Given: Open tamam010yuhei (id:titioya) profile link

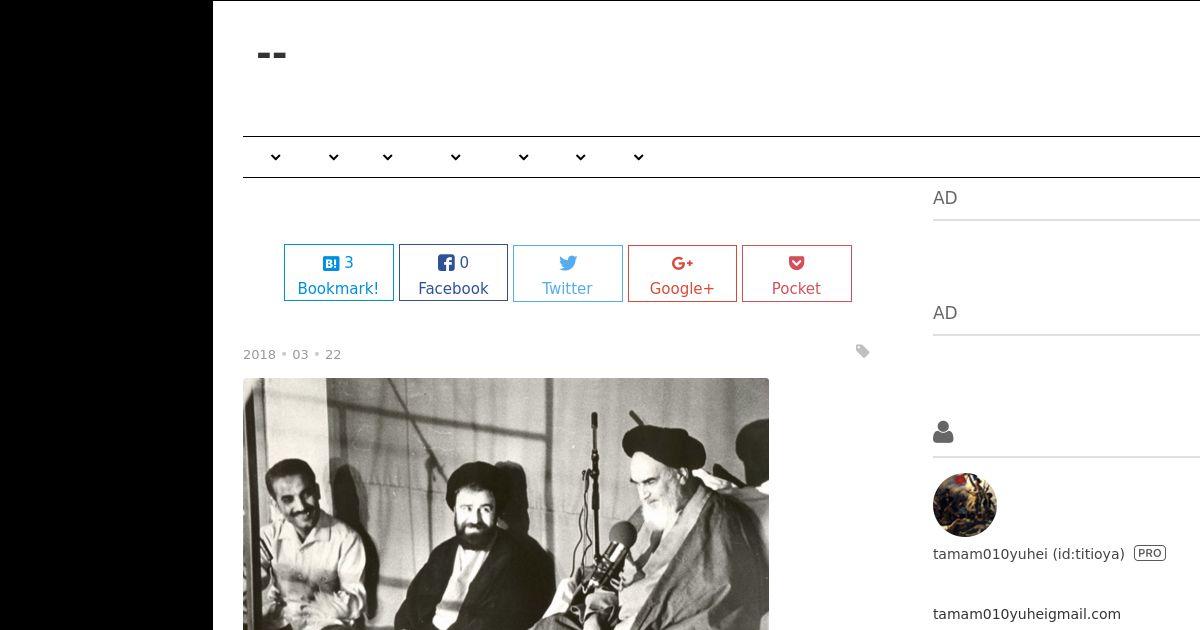Looking at the screenshot, I should 1029,553.
